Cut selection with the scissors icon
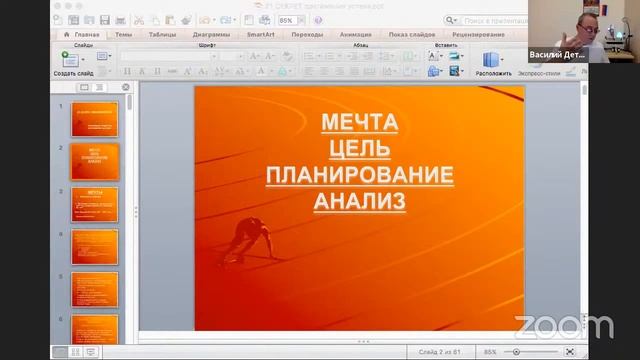 [x=139, y=20]
